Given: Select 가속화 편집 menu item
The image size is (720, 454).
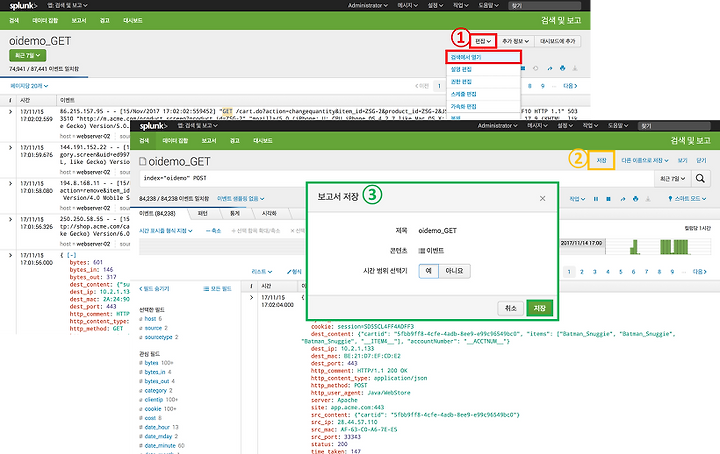Looking at the screenshot, I should click(x=484, y=106).
